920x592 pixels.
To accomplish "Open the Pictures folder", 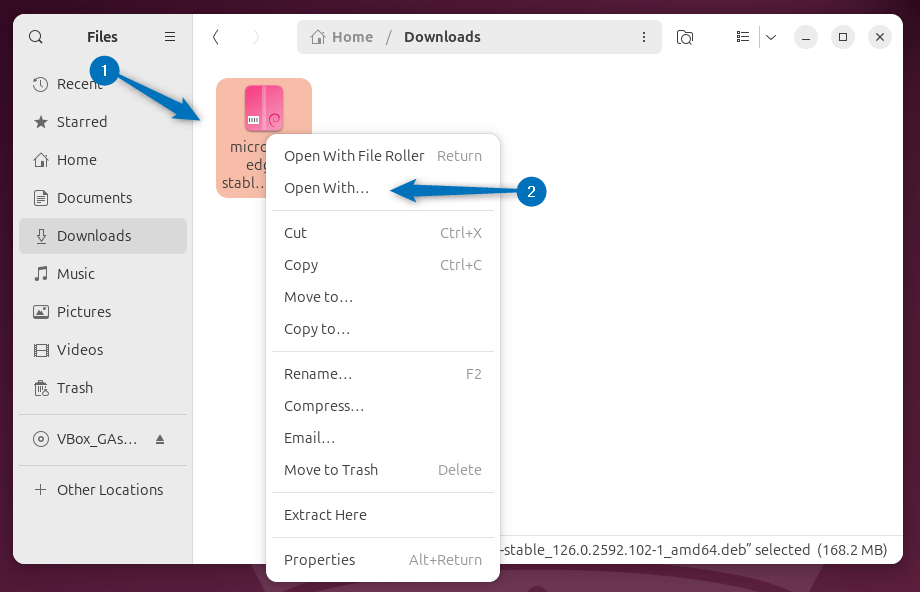I will [89, 311].
